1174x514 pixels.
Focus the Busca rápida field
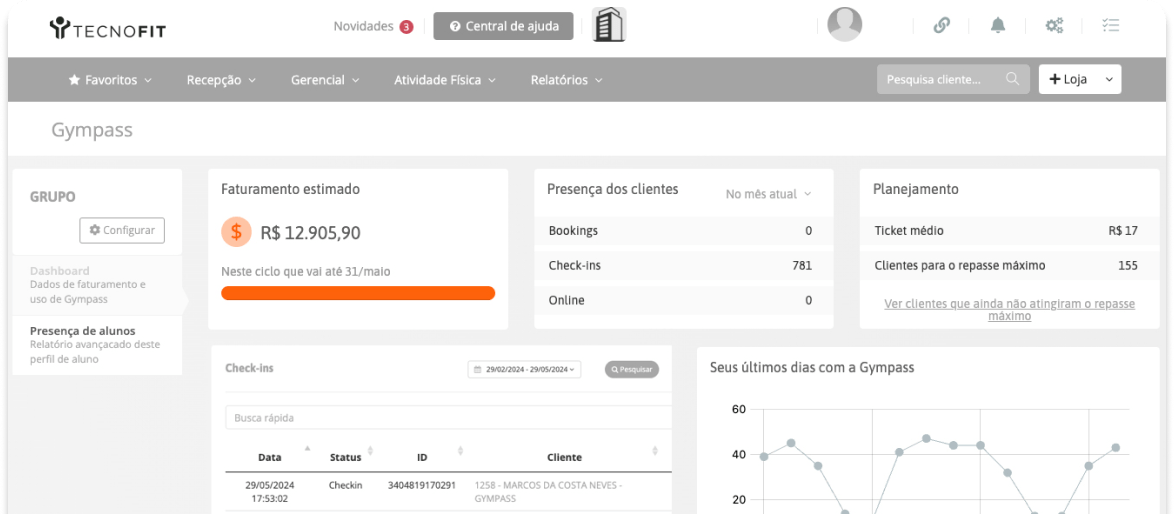pos(448,417)
